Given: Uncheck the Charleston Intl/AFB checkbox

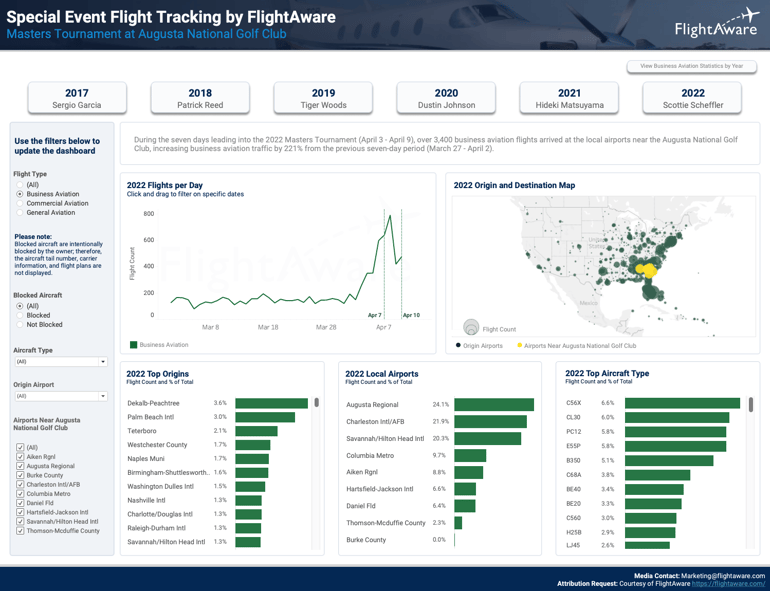Looking at the screenshot, I should (20, 484).
